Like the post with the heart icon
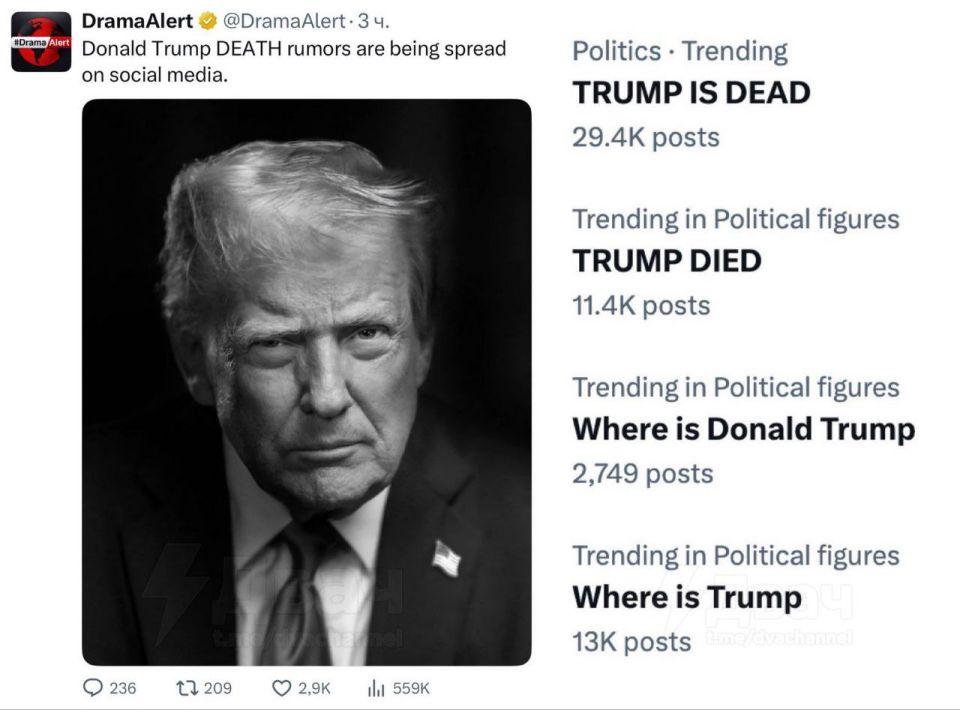Viewport: 960px width, 710px height. [x=281, y=688]
